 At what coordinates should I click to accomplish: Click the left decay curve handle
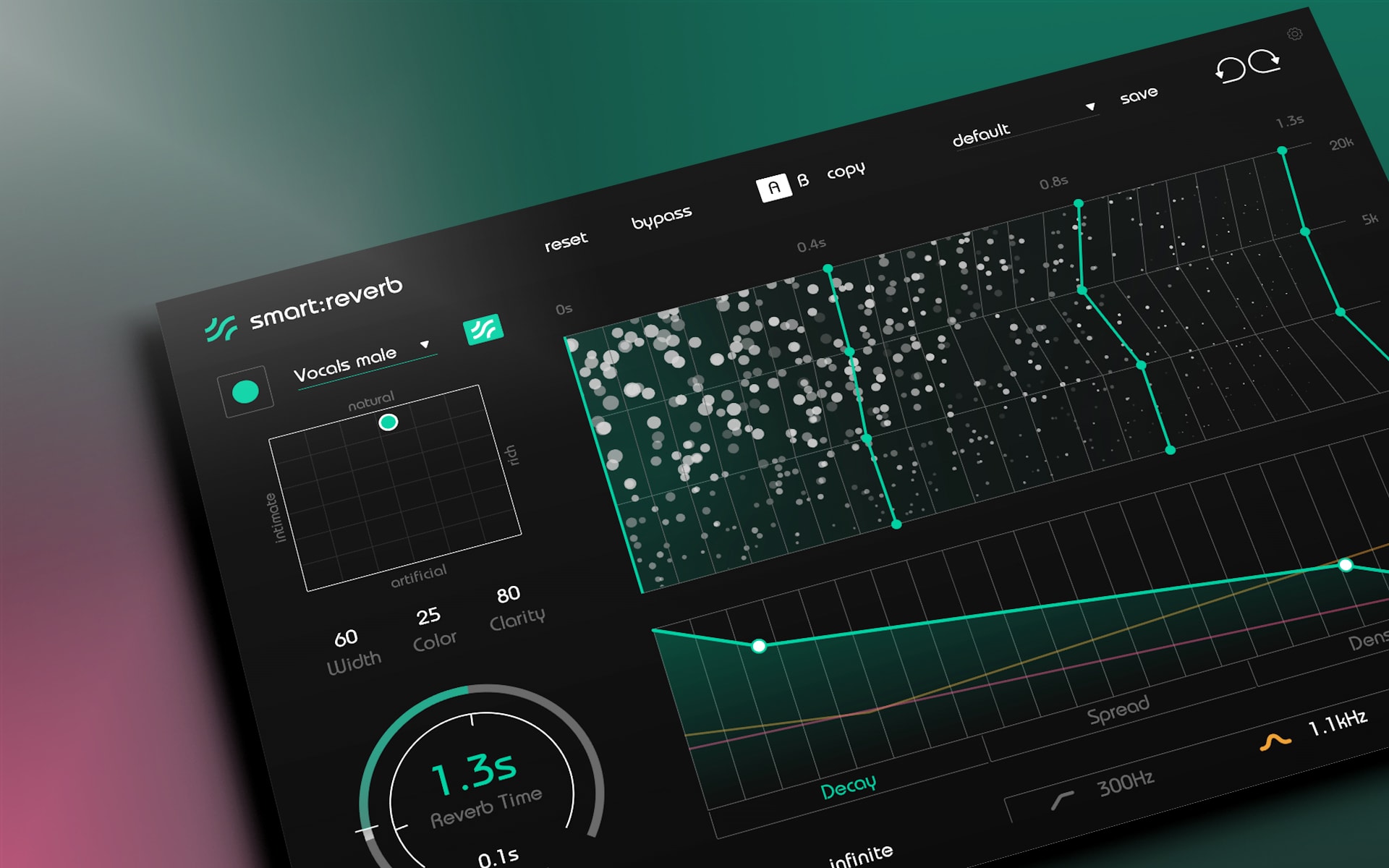(759, 646)
